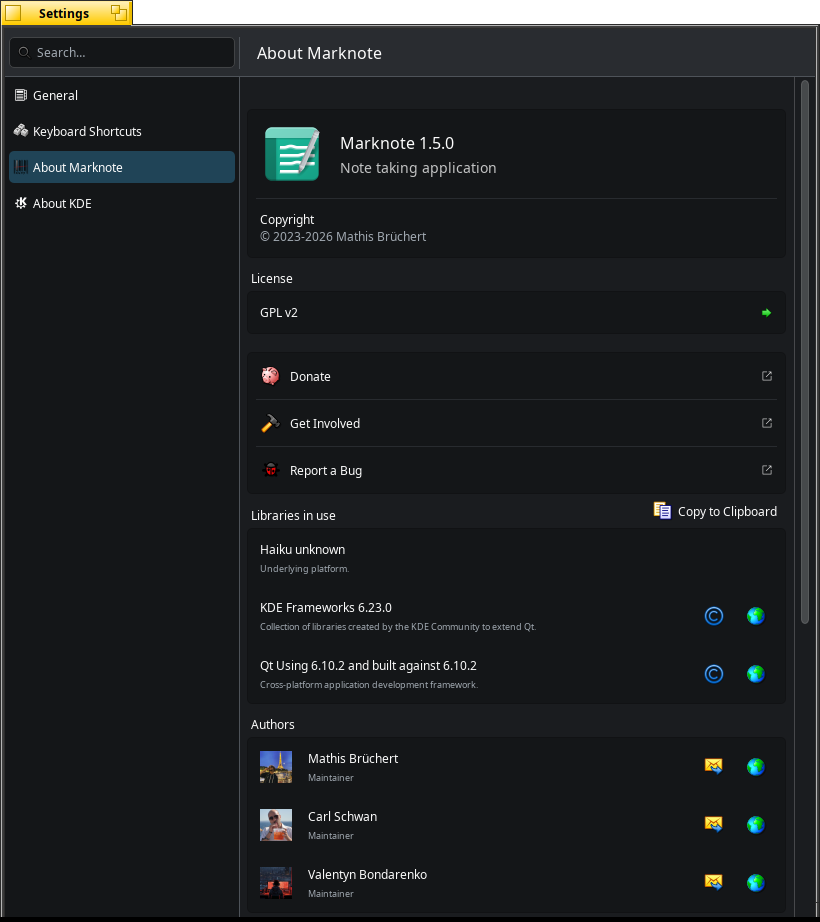The image size is (820, 922).
Task: Email Valentyn Bondarenko via mail icon
Action: tap(714, 883)
